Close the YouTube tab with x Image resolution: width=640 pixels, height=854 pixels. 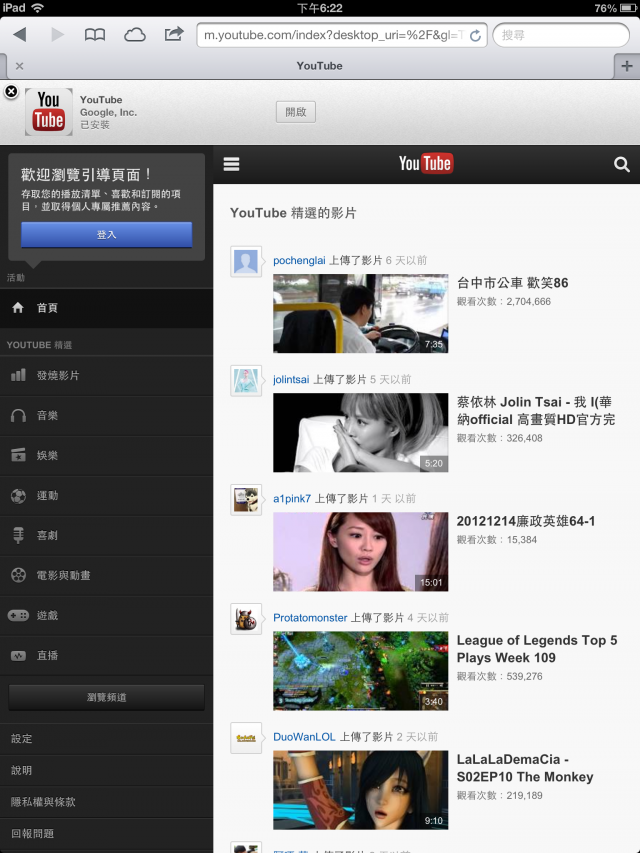pyautogui.click(x=20, y=66)
